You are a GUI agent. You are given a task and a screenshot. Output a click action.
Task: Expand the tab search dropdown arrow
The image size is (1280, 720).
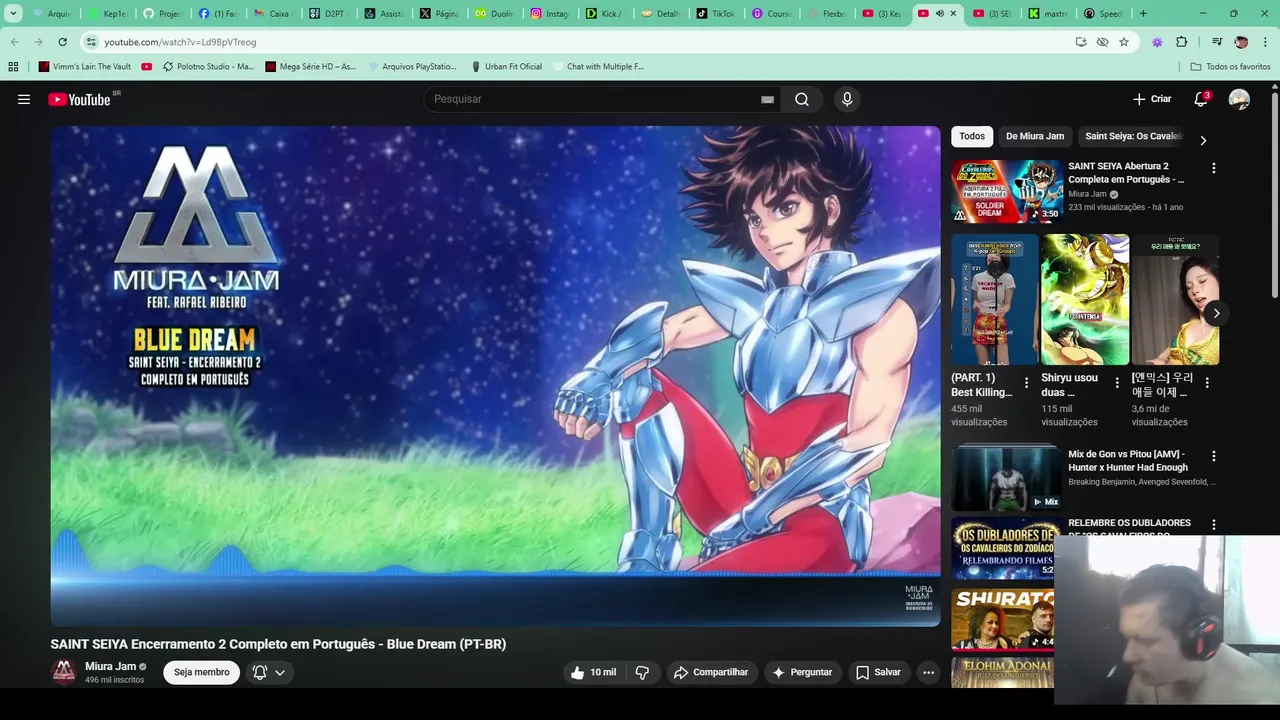(13, 14)
